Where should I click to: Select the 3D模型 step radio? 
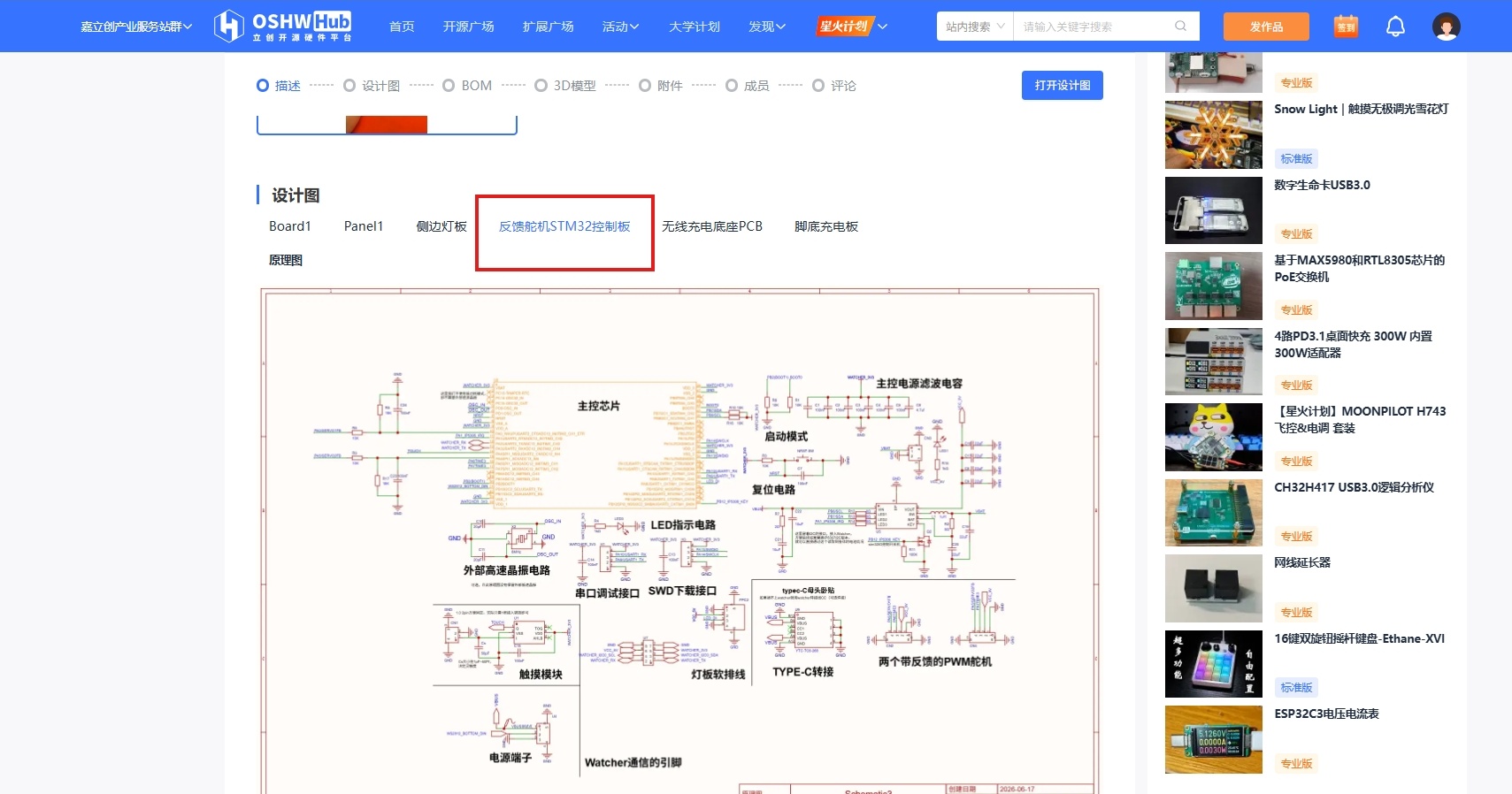541,86
